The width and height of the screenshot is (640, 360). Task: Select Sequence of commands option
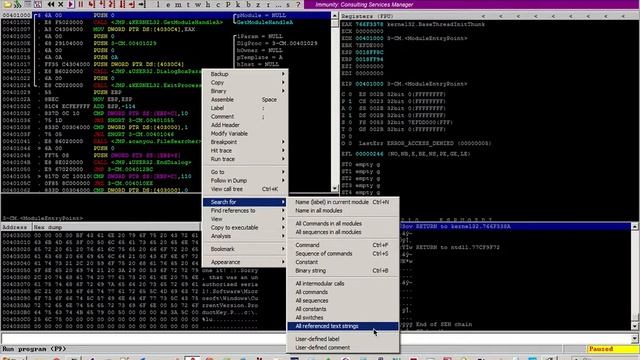[x=343, y=253]
